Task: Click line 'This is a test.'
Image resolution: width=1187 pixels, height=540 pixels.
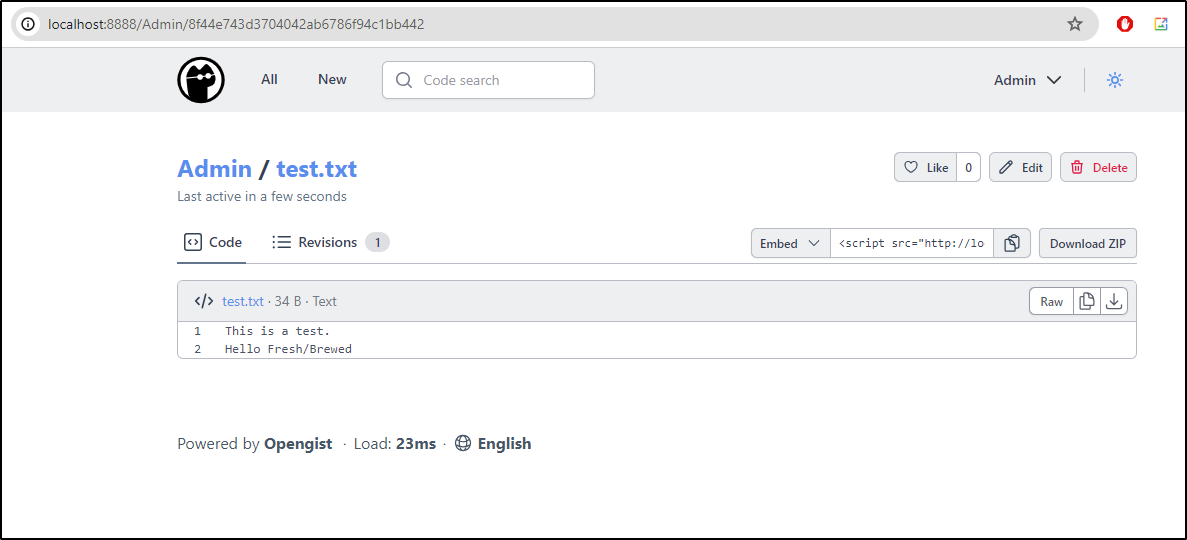Action: point(278,331)
